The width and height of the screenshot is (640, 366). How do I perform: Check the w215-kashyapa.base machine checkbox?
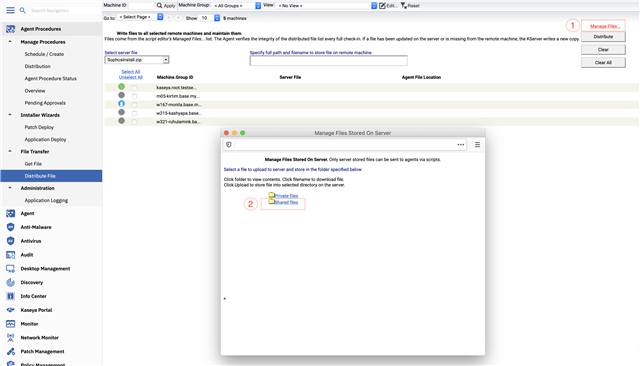coord(135,113)
